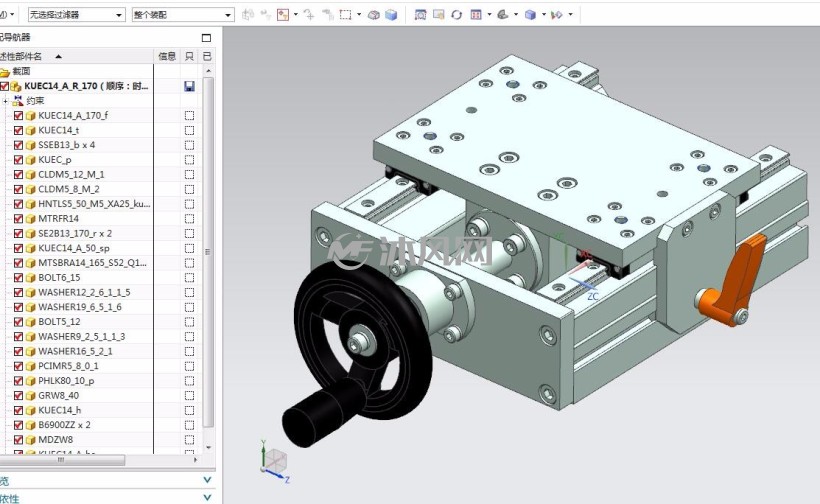Open the 整个装配 scope dropdown
The image size is (820, 504).
click(x=227, y=15)
